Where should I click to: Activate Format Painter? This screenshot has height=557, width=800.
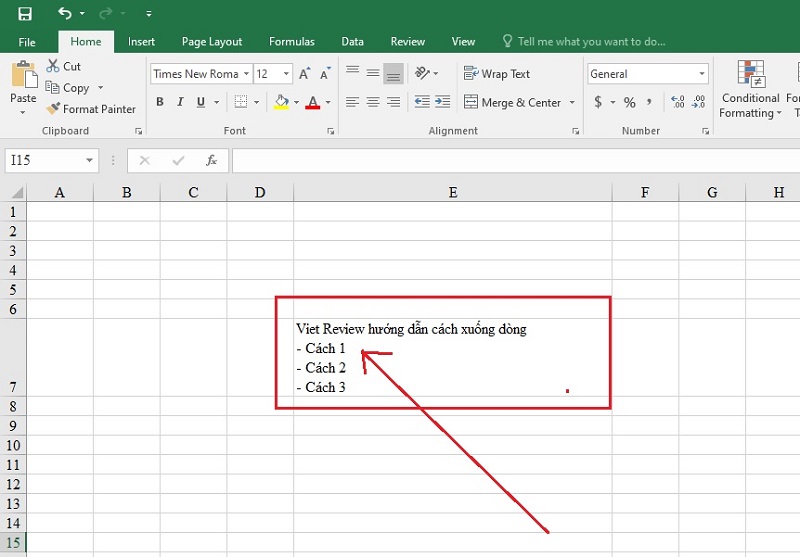91,109
